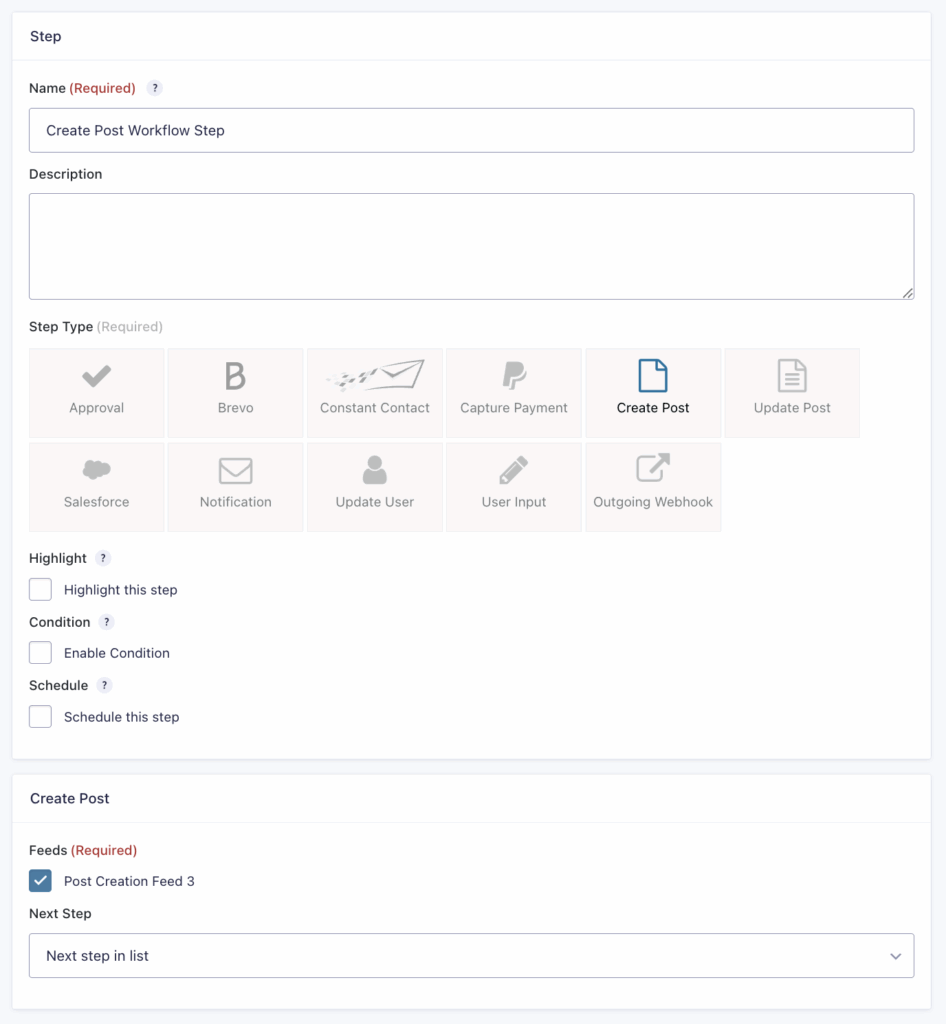The width and height of the screenshot is (946, 1024).
Task: Click the Create Post step type icon
Action: 653,392
